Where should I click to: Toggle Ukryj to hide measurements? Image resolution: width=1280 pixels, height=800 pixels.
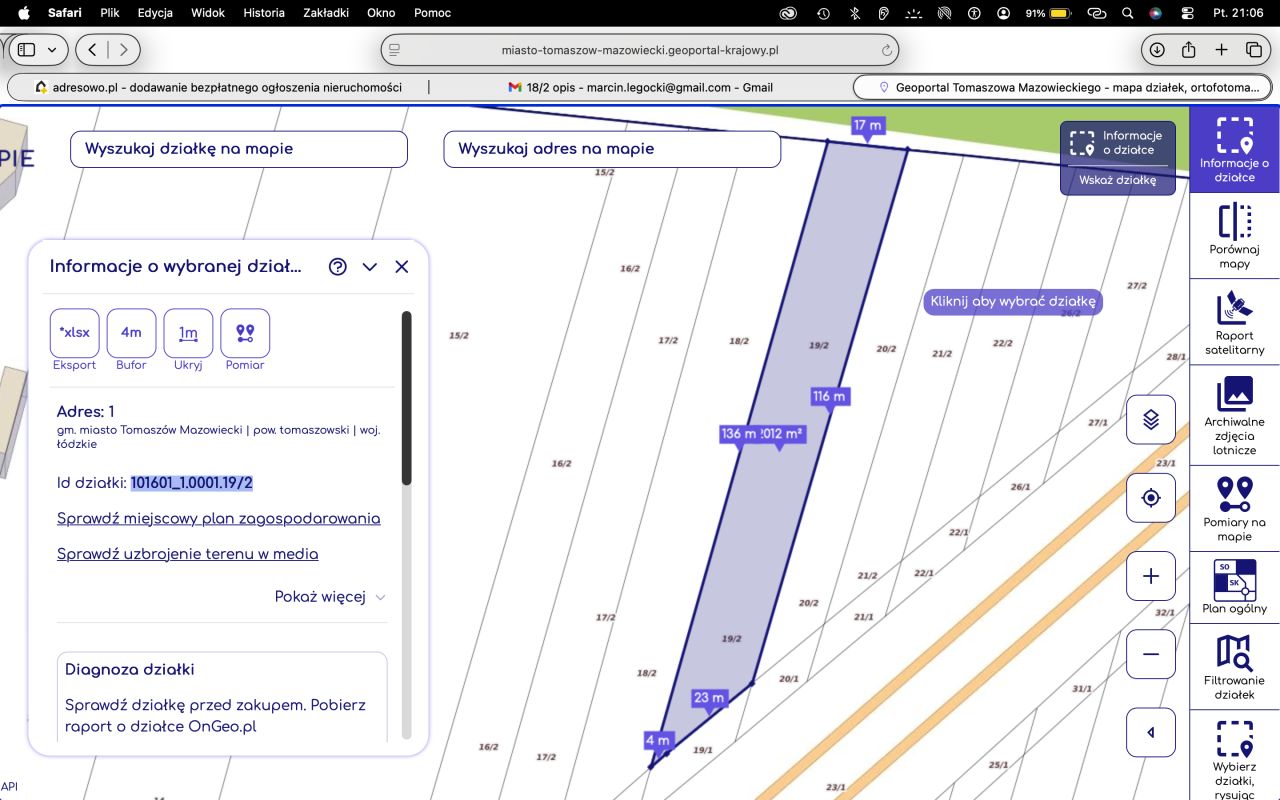(188, 333)
